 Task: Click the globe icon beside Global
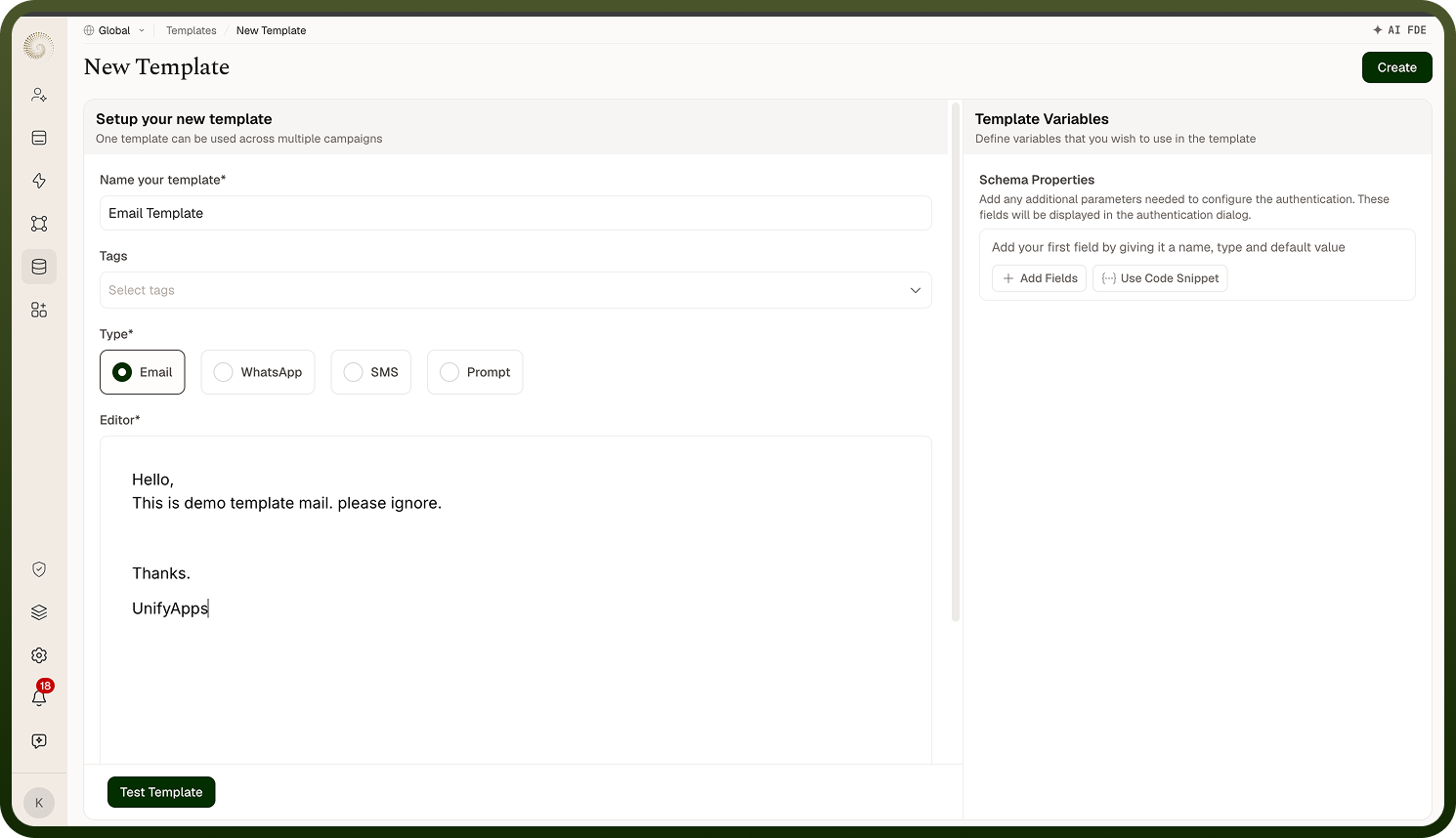pos(89,30)
